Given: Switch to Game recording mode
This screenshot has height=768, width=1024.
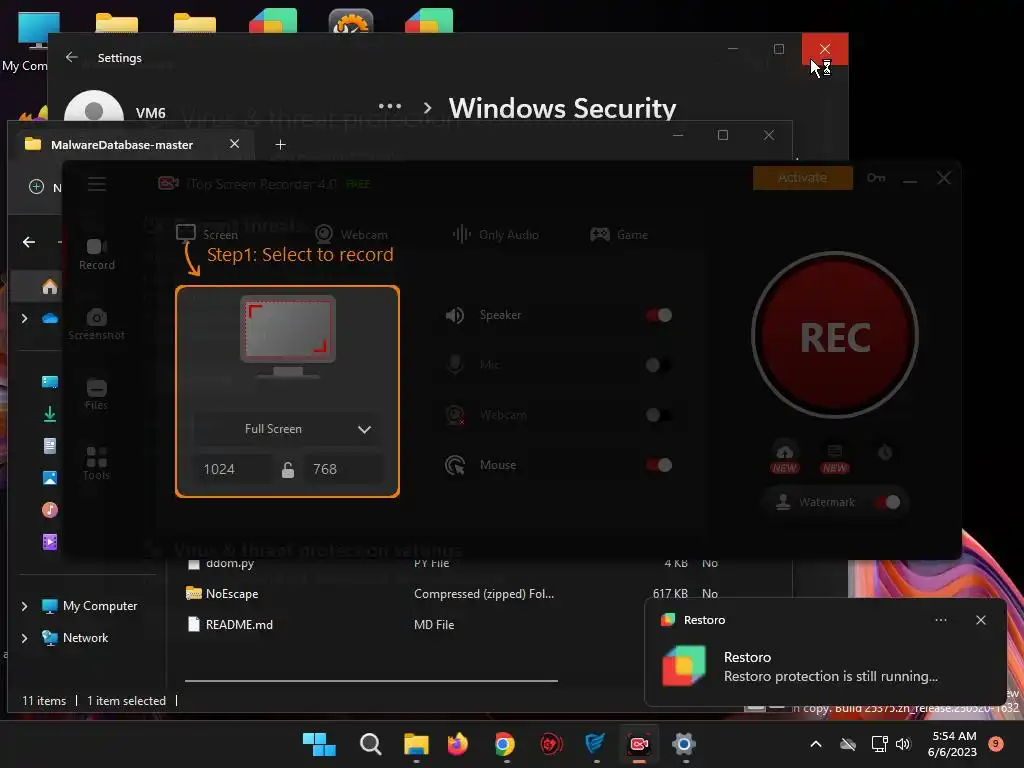Looking at the screenshot, I should tap(618, 234).
